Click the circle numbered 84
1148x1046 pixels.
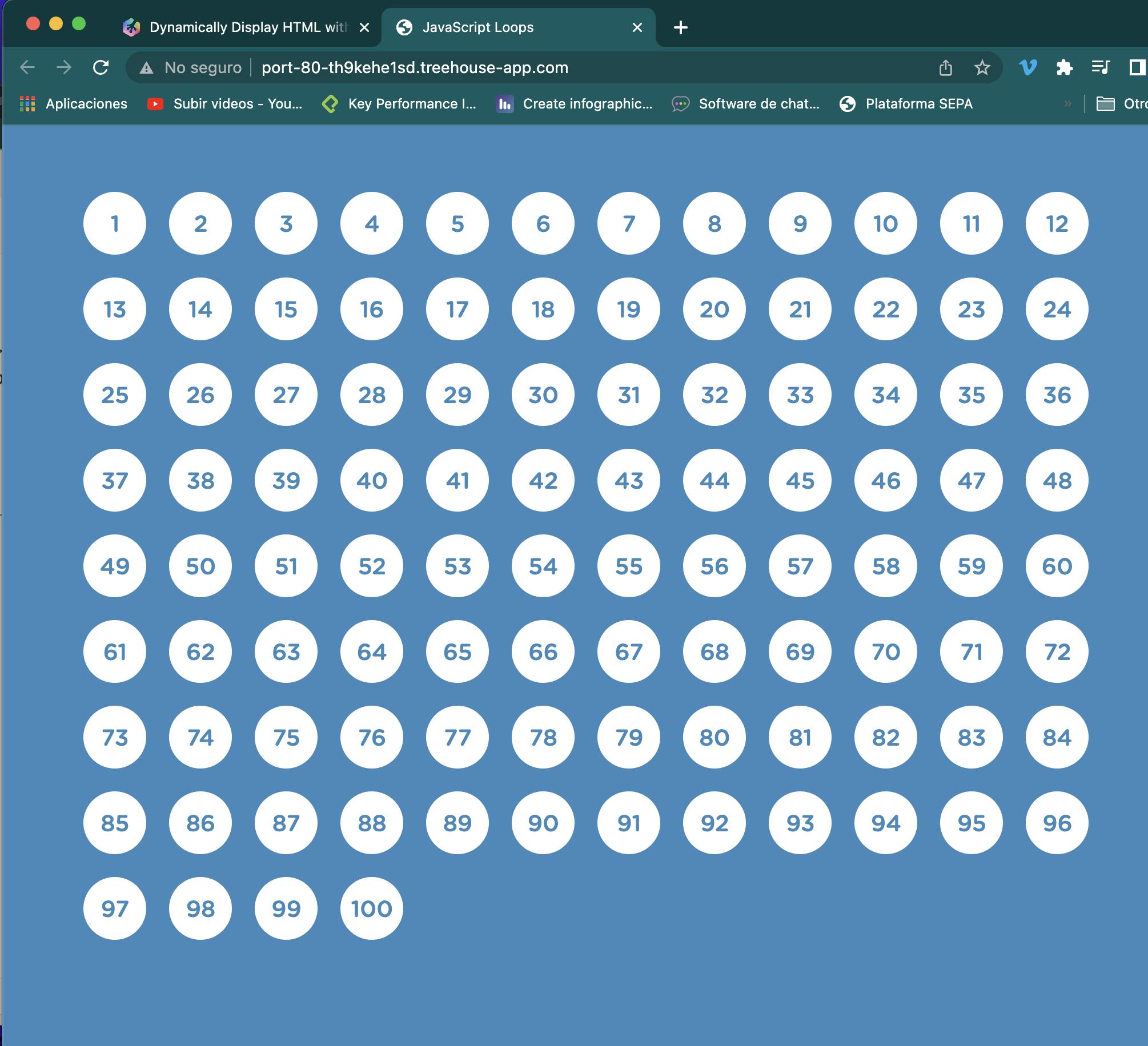point(1057,737)
